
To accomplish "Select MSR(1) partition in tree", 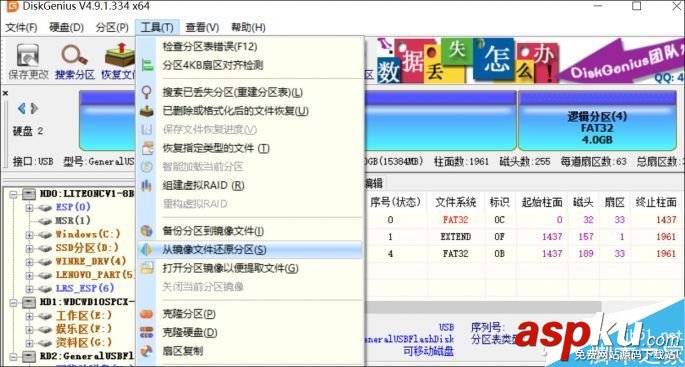I will (73, 221).
